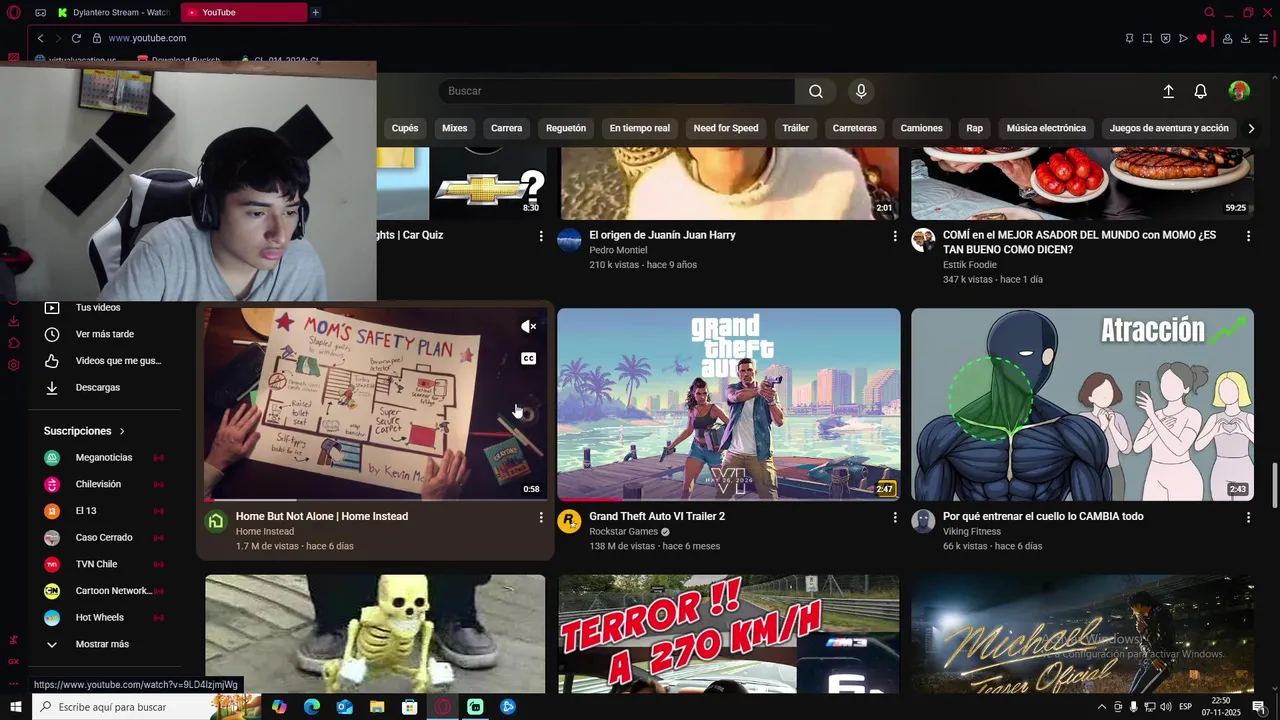Select the YouTube browser tab
This screenshot has height=720, width=1280.
[246, 12]
